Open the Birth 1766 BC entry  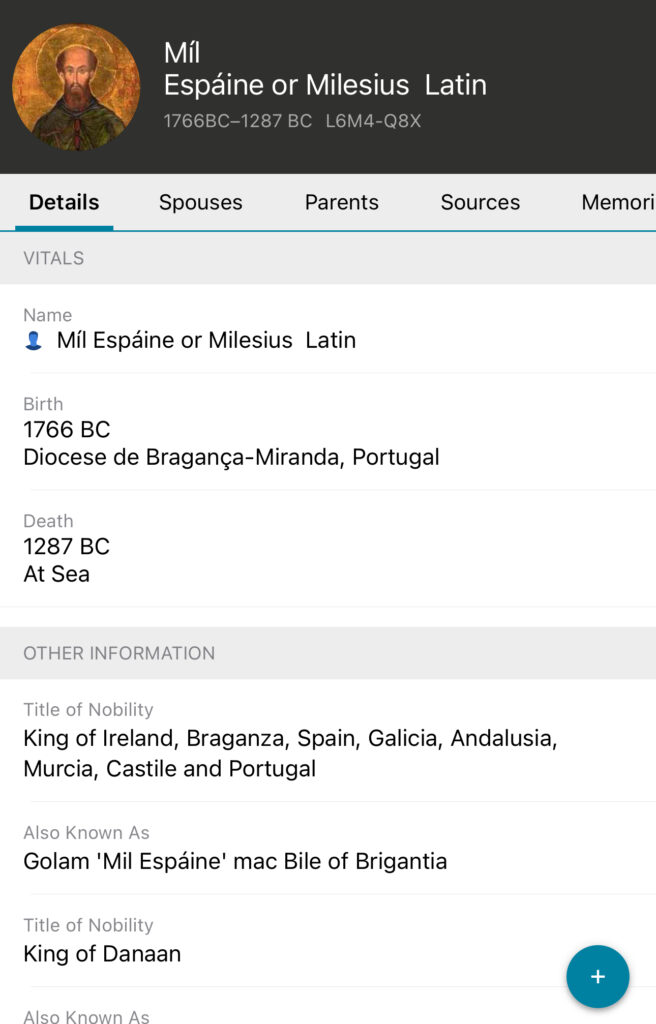click(67, 430)
